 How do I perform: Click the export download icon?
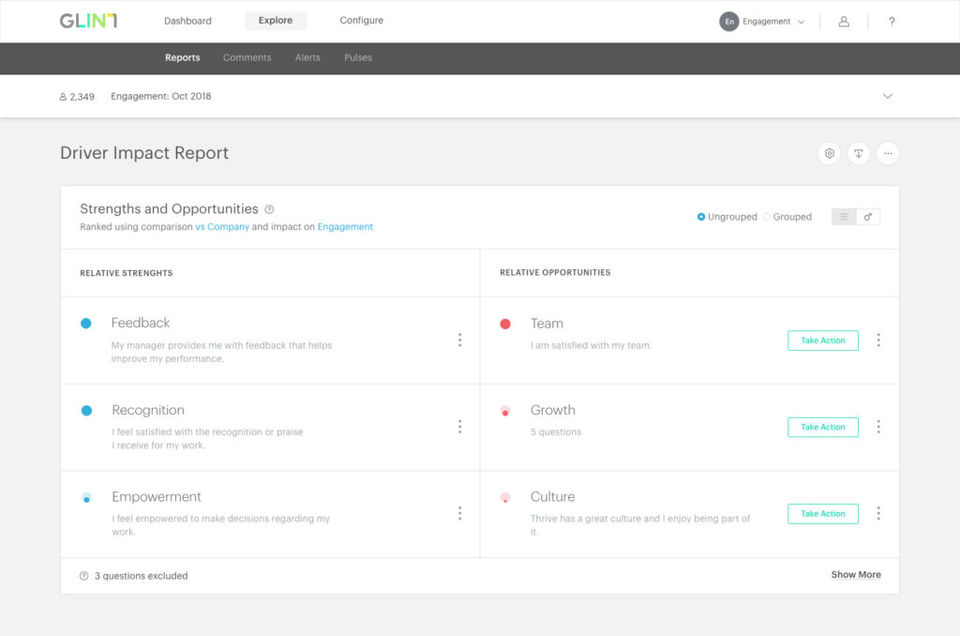858,153
